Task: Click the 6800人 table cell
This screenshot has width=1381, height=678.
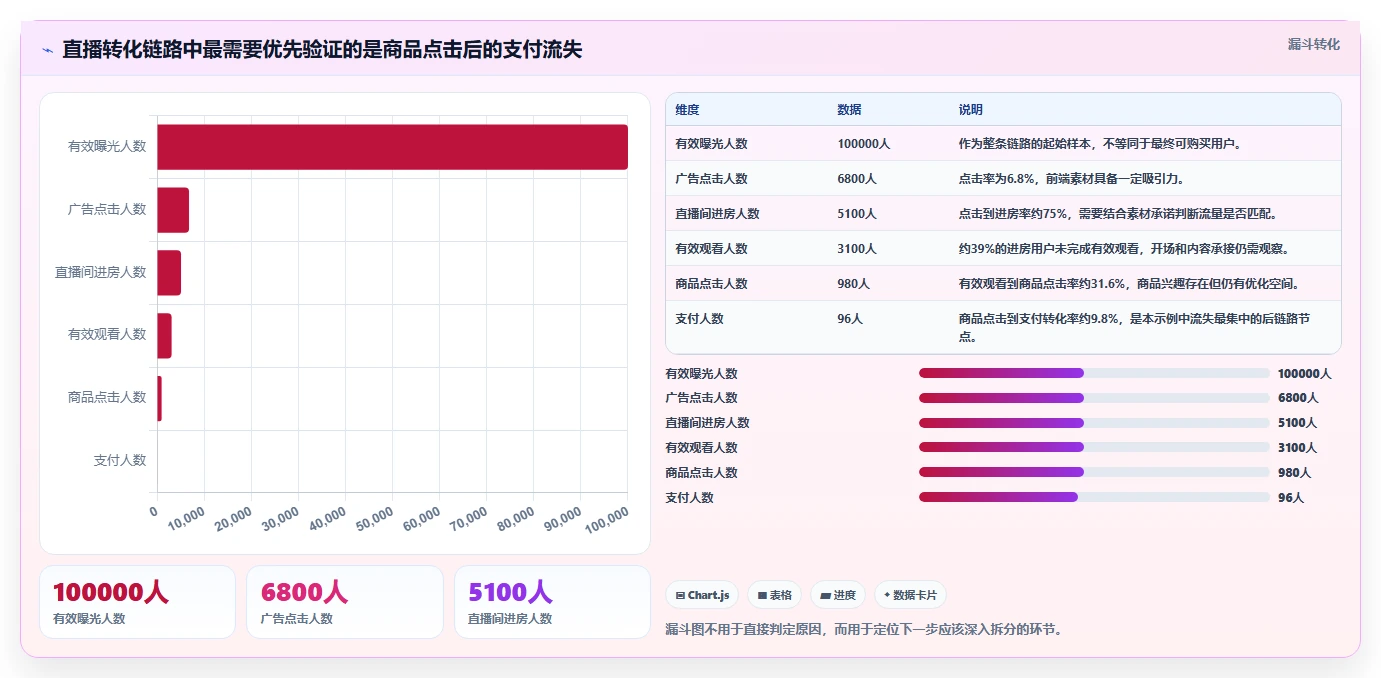Action: [857, 179]
